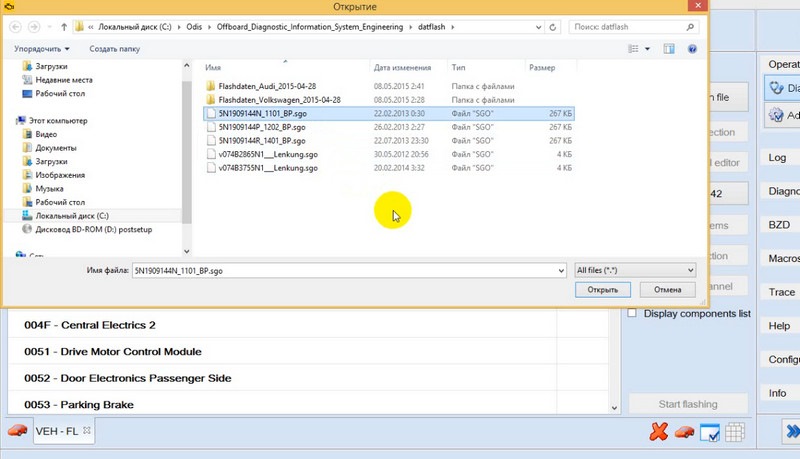Go back using the dialog's back arrow

coord(15,27)
